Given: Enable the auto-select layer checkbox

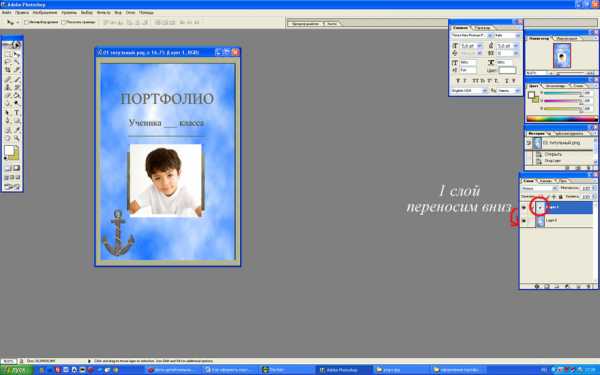Looking at the screenshot, I should 26,22.
